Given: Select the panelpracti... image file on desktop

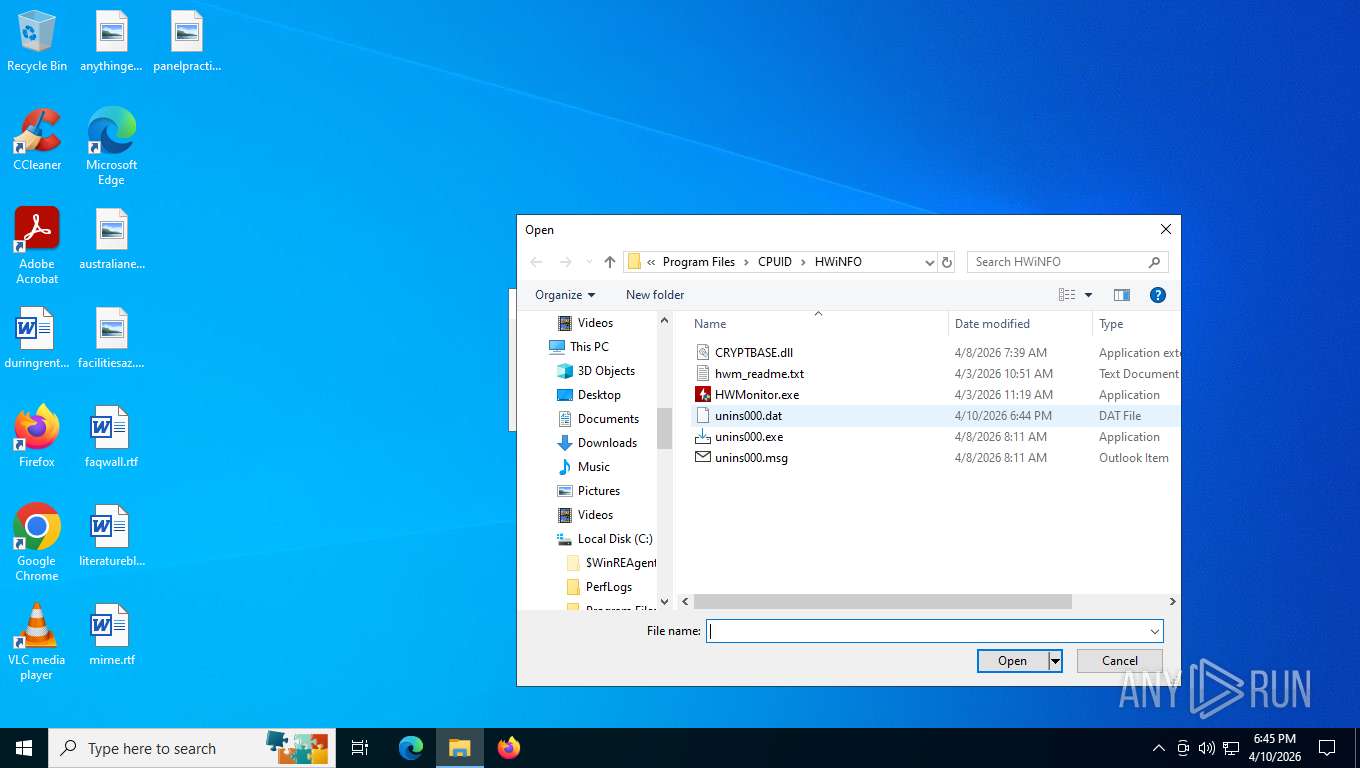Looking at the screenshot, I should pyautogui.click(x=187, y=41).
